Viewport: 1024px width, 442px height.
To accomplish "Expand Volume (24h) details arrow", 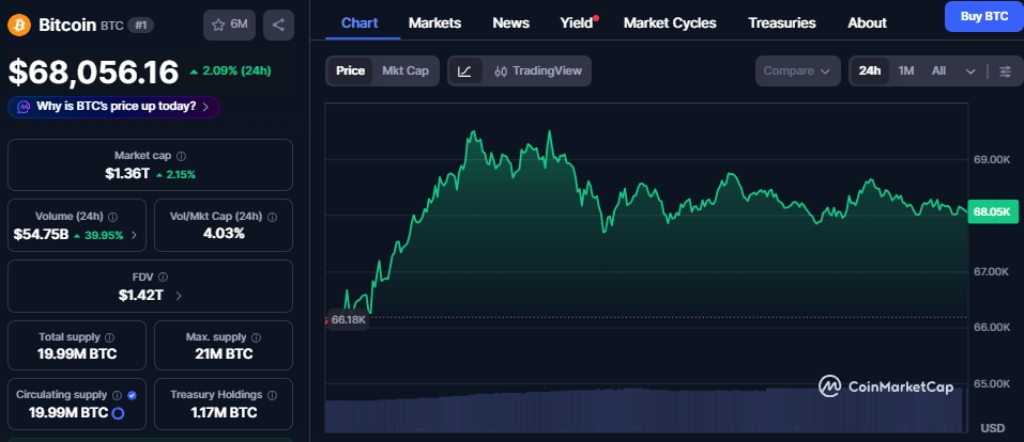I will (x=134, y=235).
